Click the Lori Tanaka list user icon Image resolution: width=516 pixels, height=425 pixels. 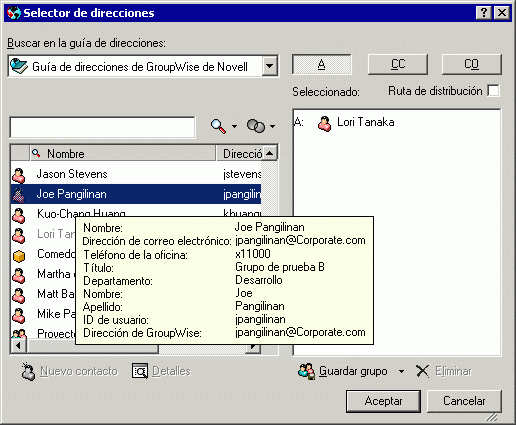point(19,235)
